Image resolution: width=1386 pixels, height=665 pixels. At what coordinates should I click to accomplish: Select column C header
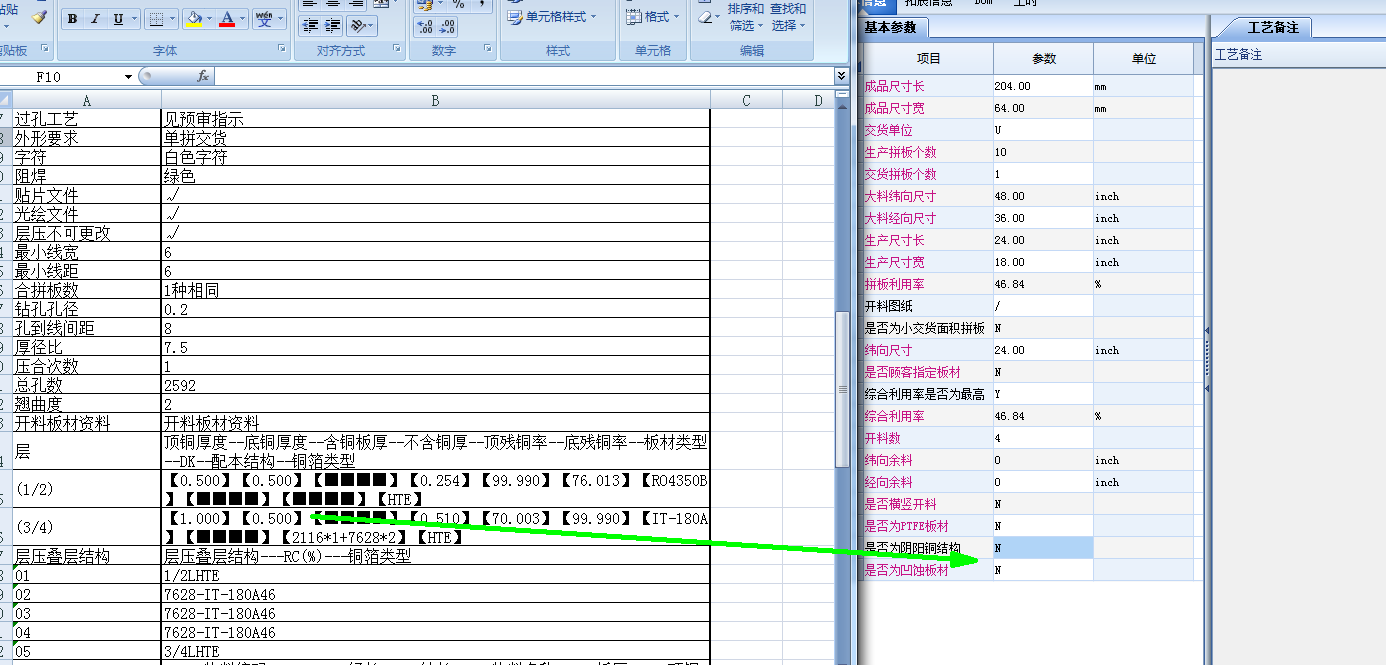tap(746, 100)
